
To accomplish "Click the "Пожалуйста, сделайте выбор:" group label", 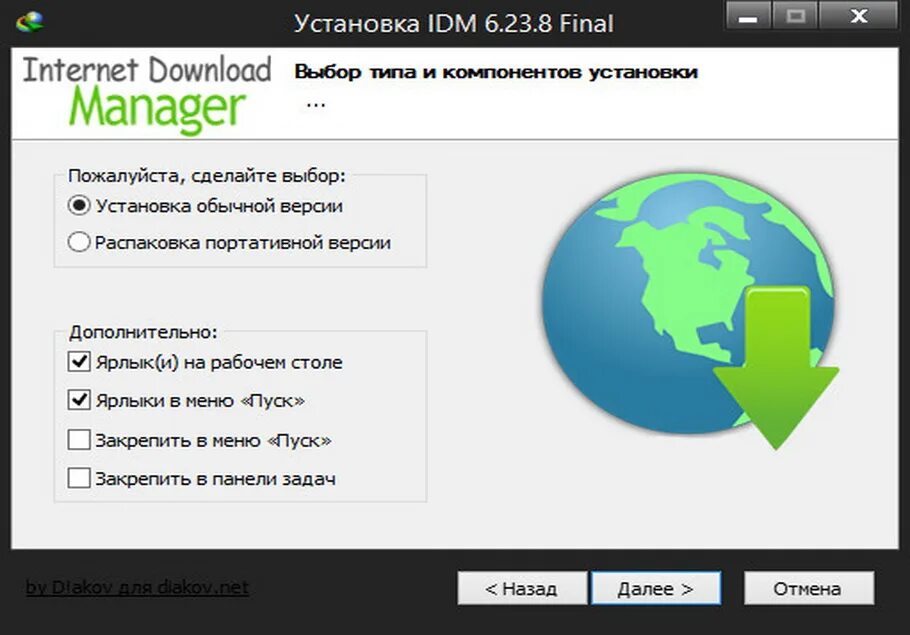I will tap(207, 175).
